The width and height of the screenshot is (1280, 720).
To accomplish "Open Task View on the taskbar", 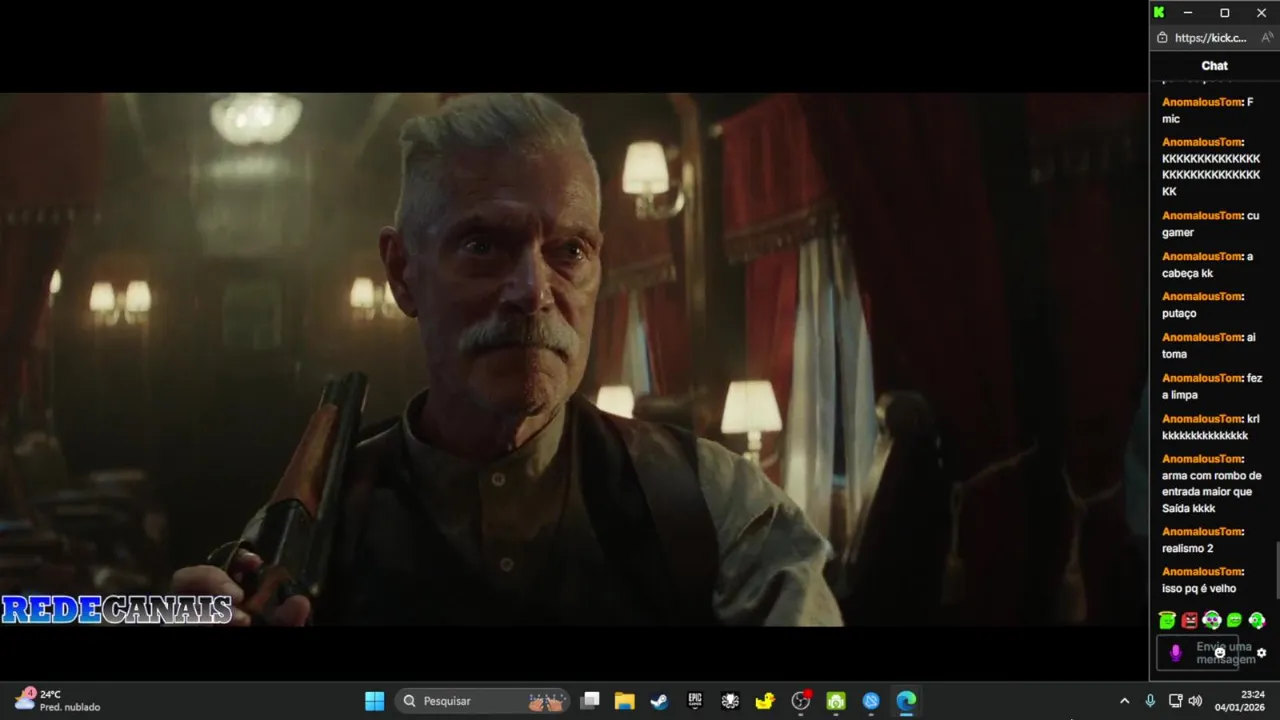I will [591, 701].
